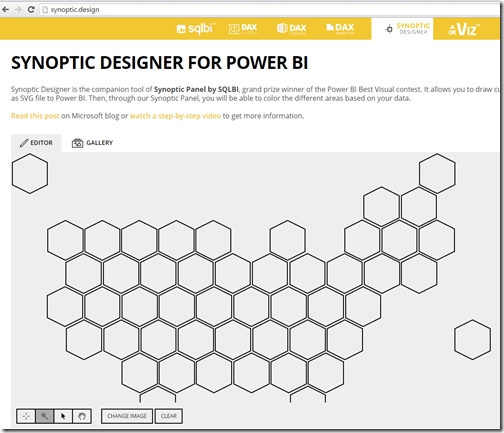Reload the page with the refresh icon

tap(31, 10)
